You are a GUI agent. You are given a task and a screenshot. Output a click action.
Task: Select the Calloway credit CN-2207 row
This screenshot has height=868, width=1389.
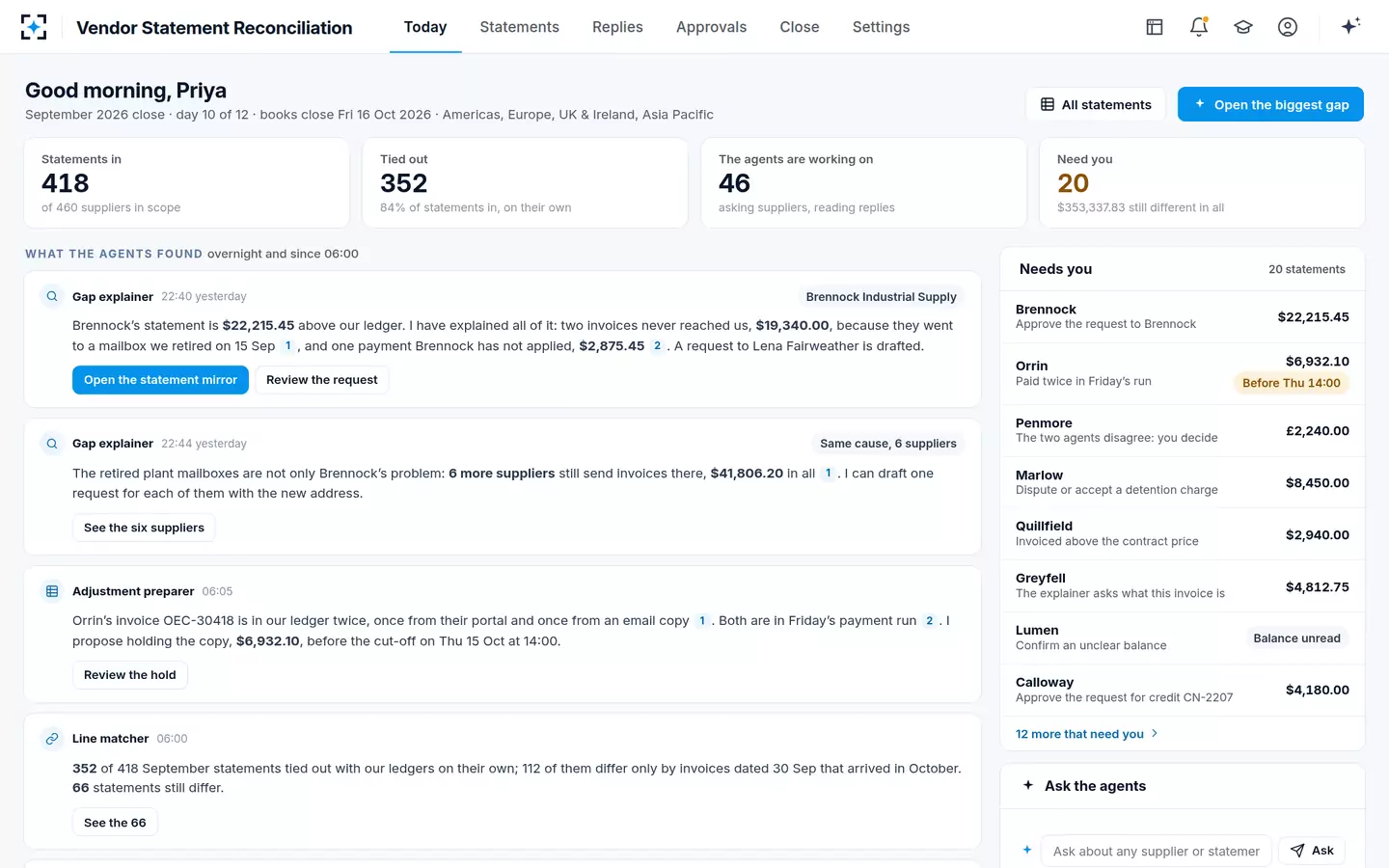pos(1183,691)
